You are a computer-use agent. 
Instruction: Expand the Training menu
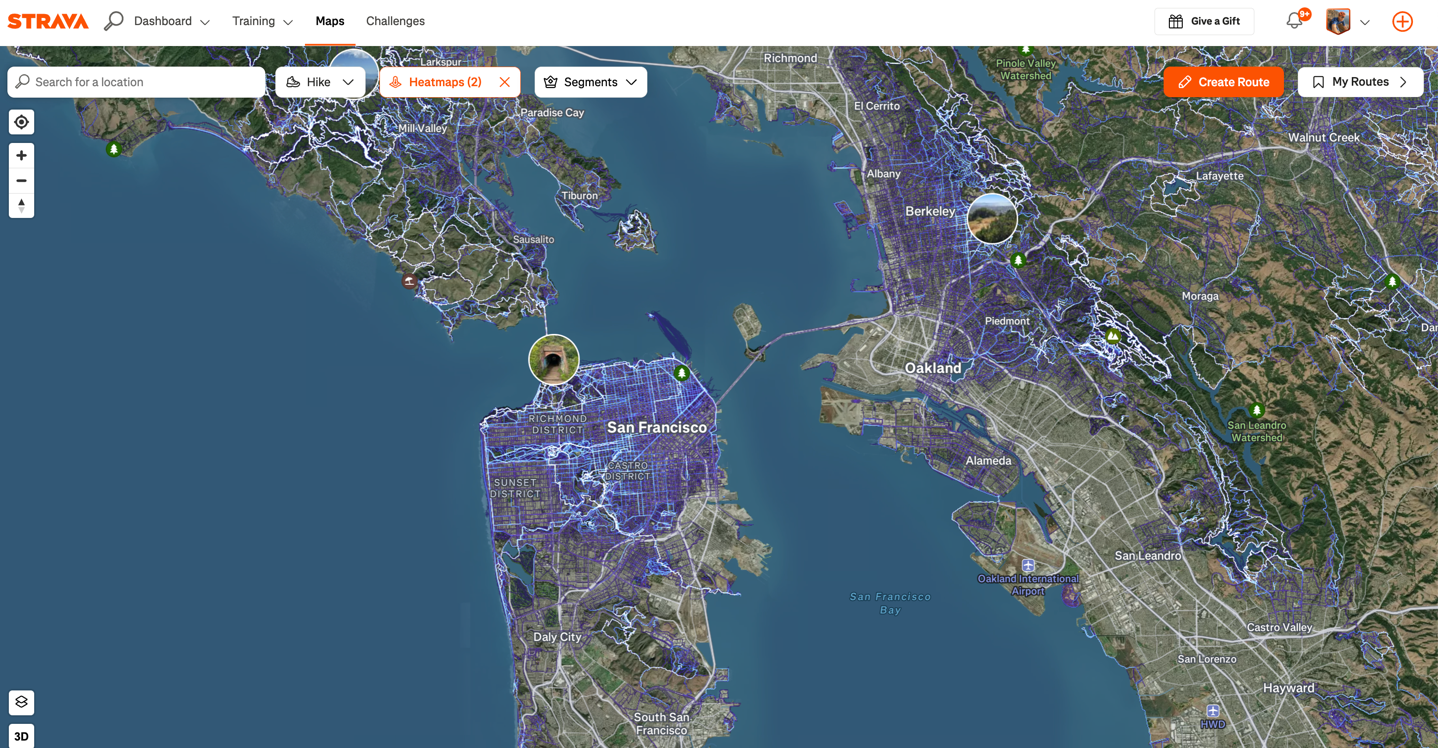pyautogui.click(x=262, y=21)
